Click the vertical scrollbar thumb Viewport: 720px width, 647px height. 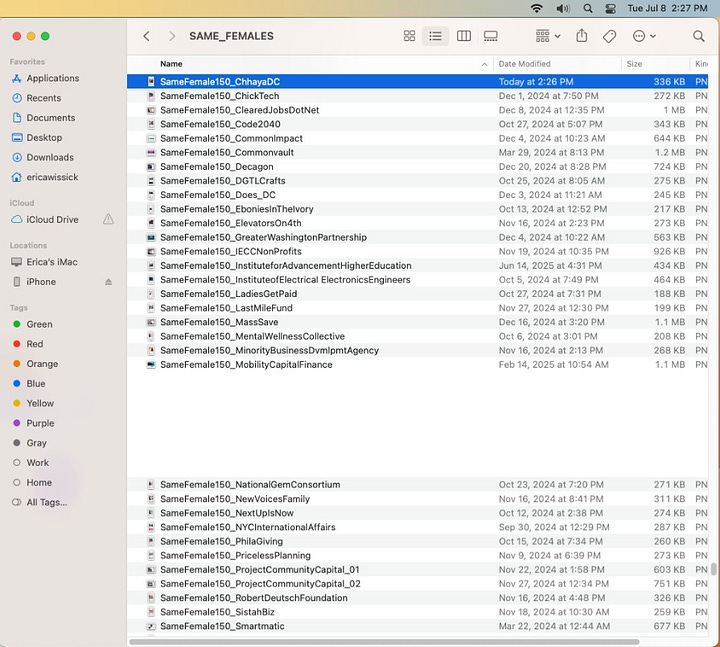[x=713, y=569]
